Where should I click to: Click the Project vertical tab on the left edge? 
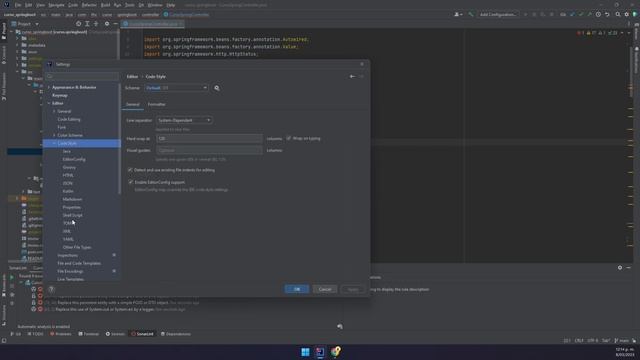pyautogui.click(x=4, y=31)
